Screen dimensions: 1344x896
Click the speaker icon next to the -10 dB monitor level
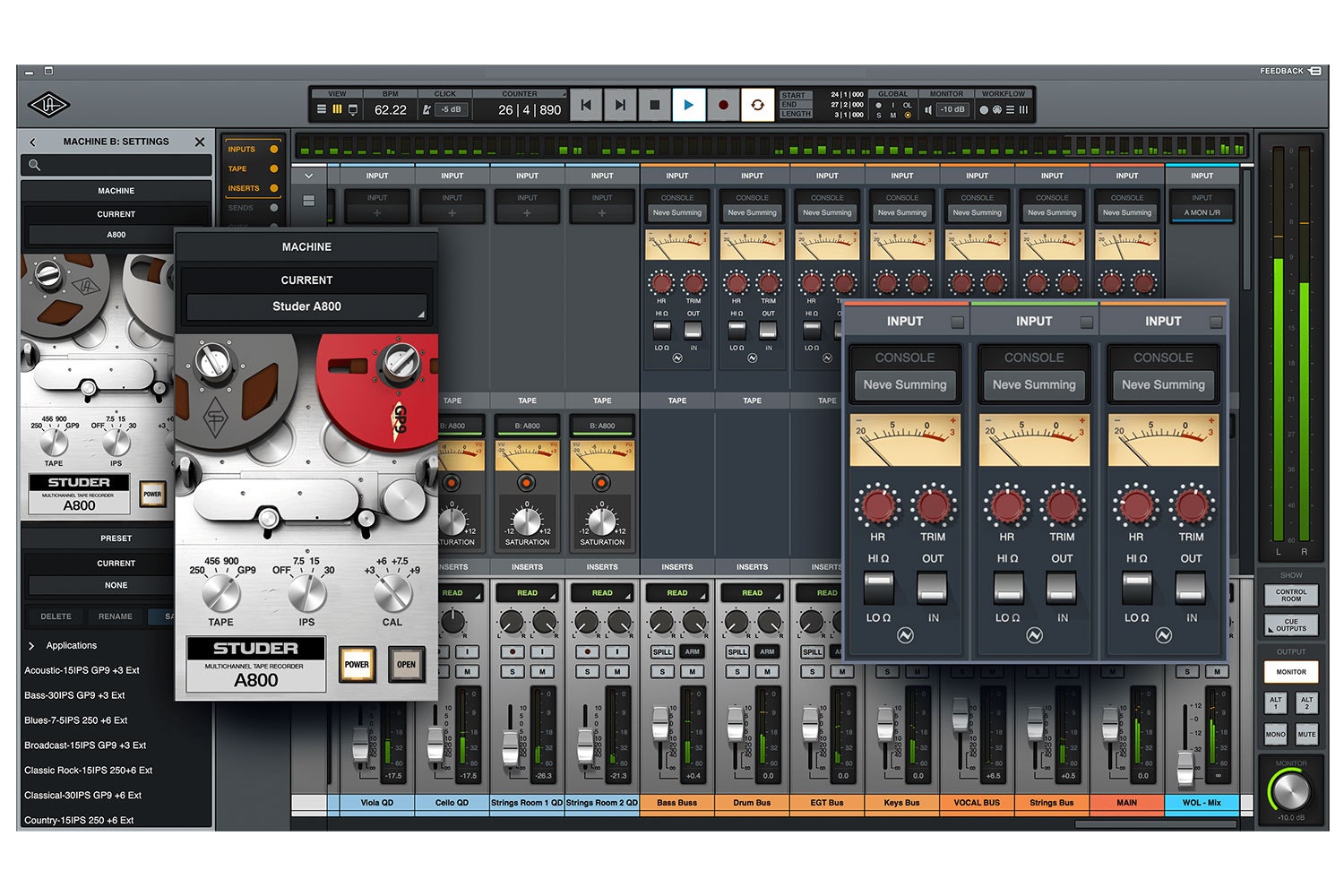point(928,110)
